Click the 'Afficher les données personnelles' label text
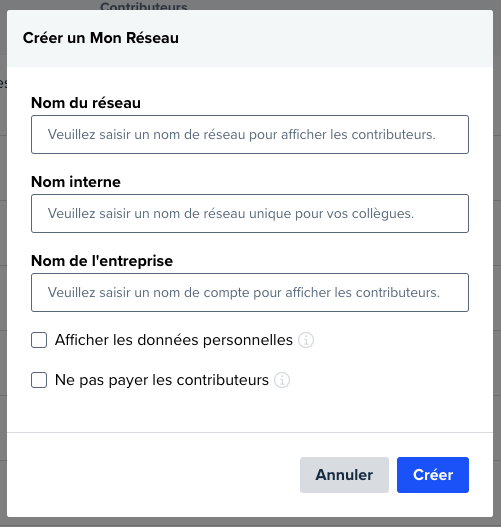 (174, 340)
